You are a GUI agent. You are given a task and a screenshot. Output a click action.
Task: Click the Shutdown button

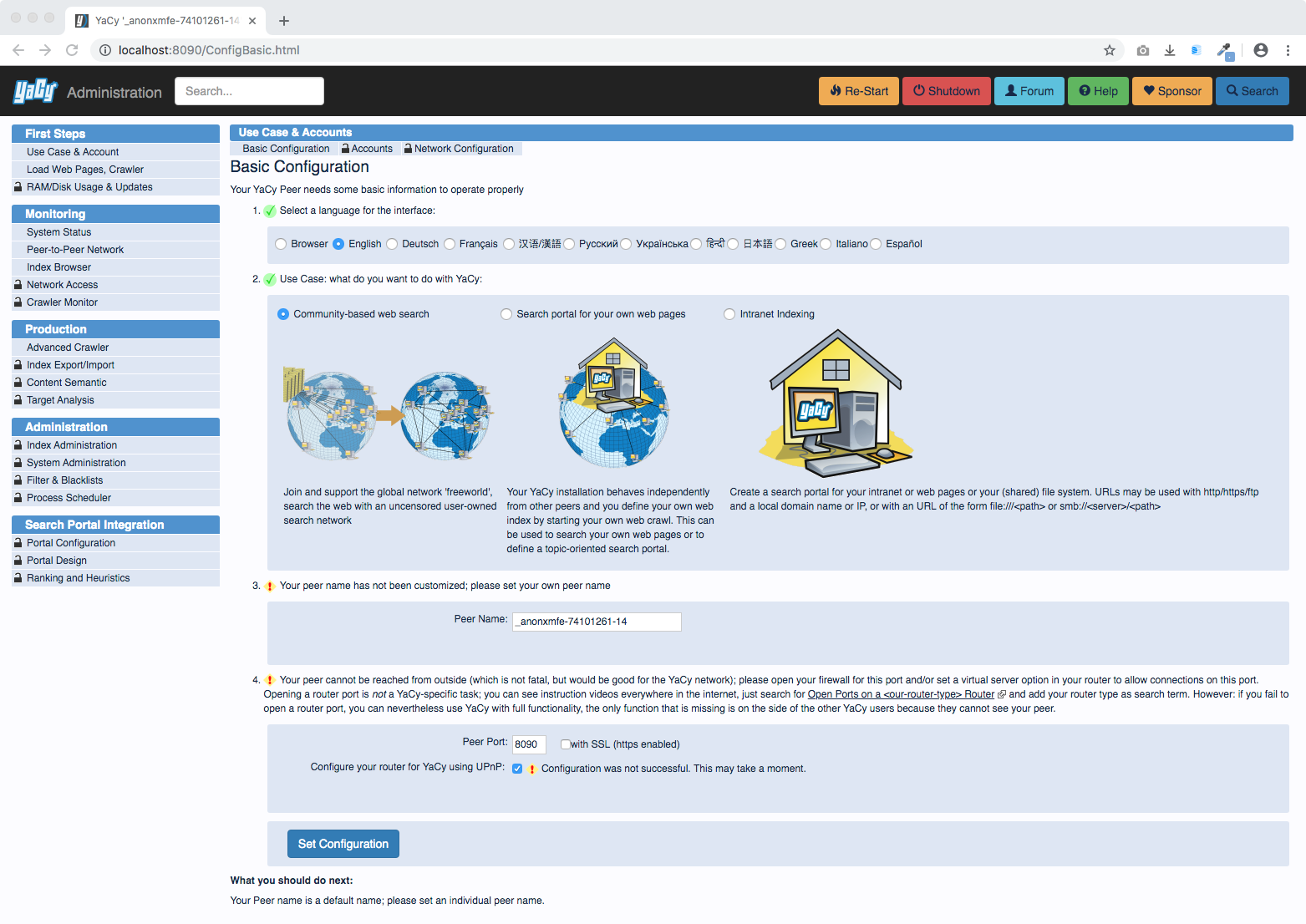(x=947, y=91)
